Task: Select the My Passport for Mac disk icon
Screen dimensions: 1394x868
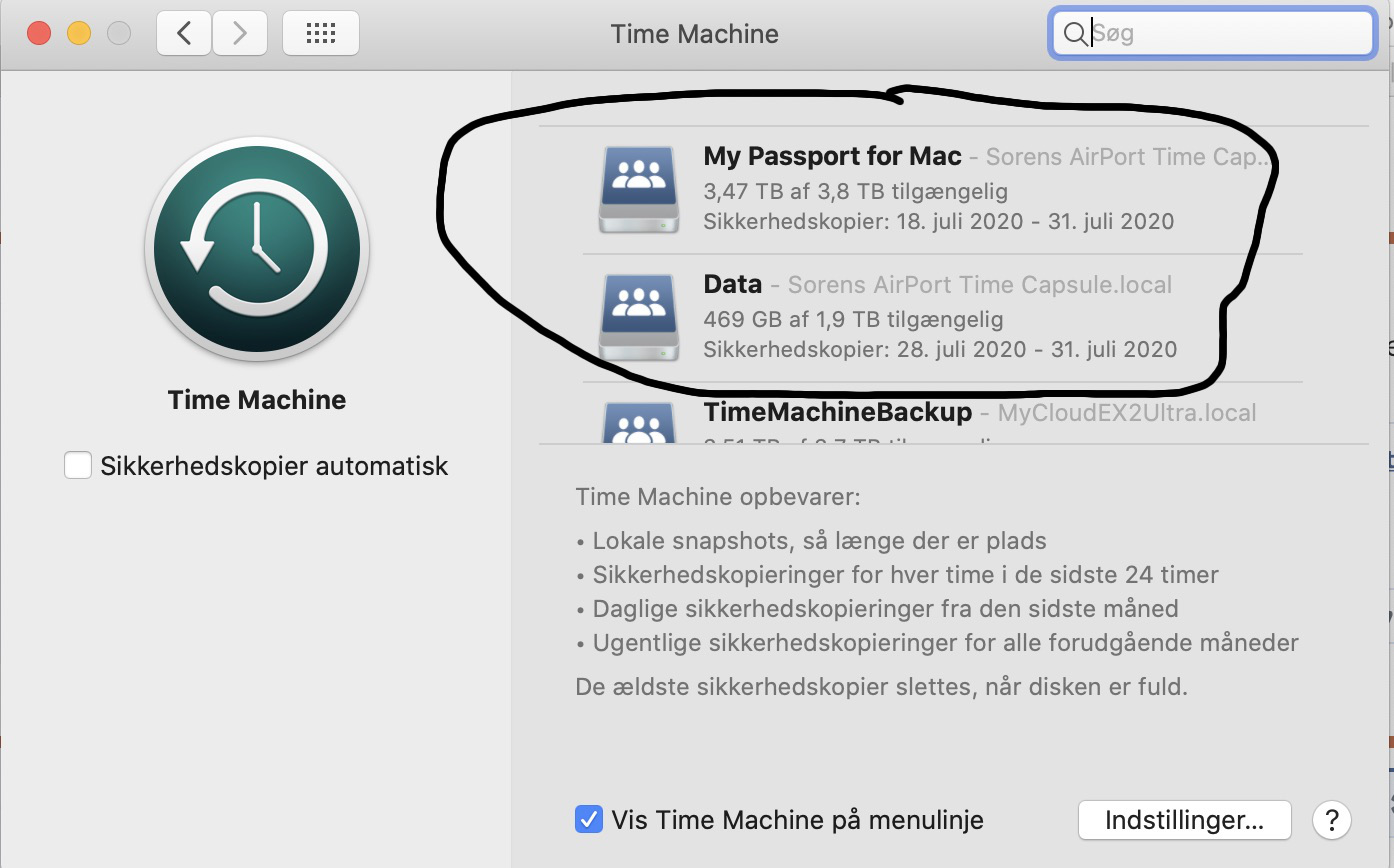Action: click(639, 190)
